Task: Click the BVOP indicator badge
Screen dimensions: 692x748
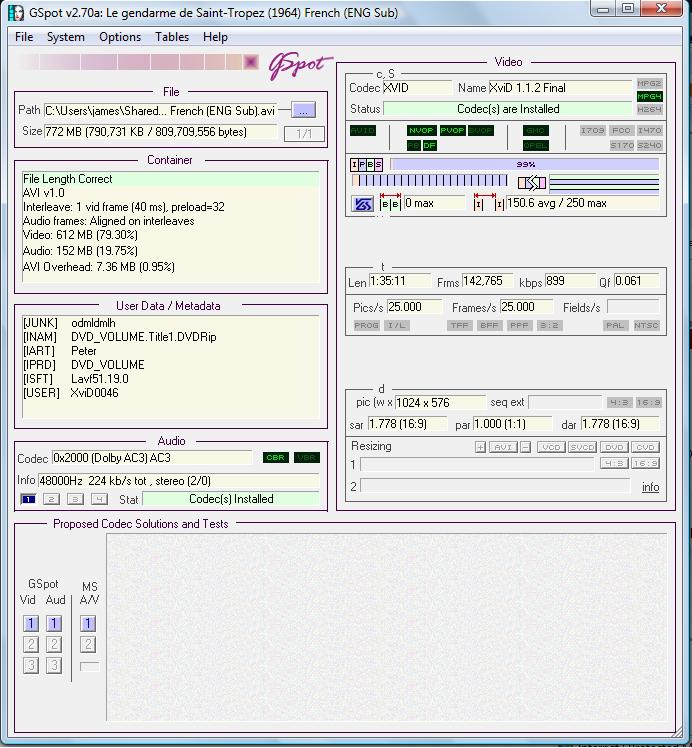Action: 480,131
